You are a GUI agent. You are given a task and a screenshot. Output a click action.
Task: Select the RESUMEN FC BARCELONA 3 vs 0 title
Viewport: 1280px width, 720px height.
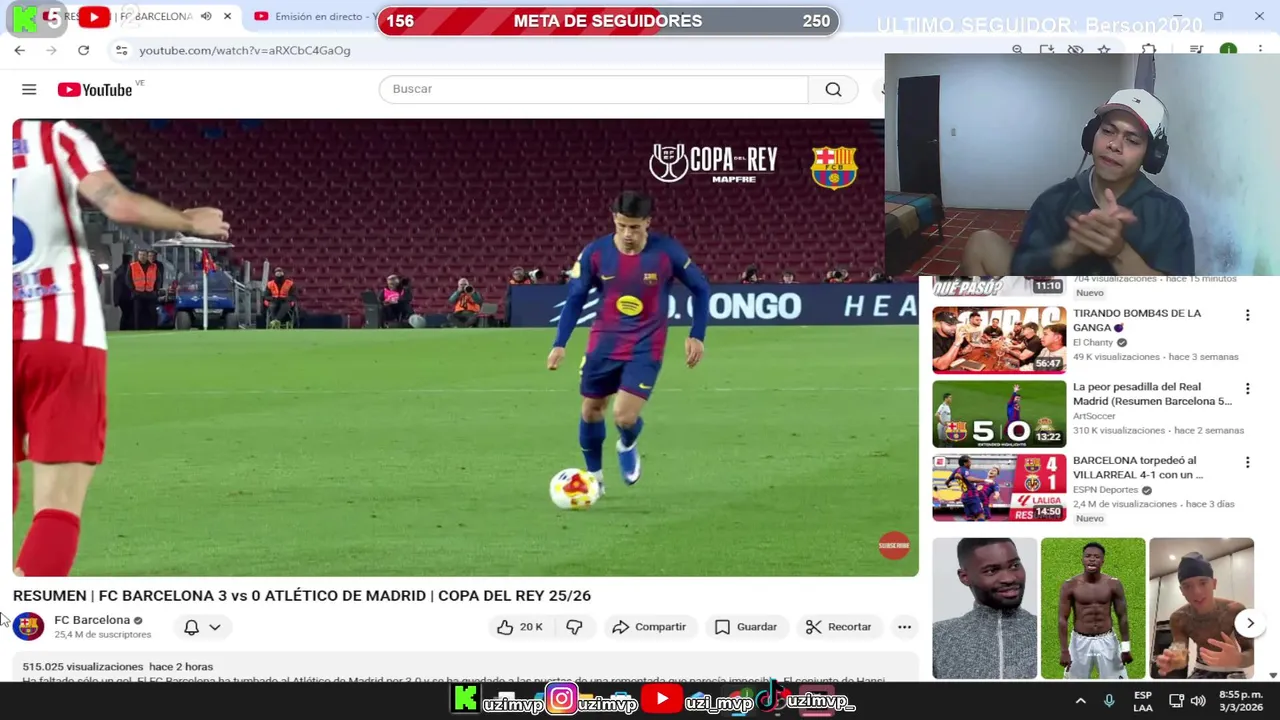tap(302, 596)
